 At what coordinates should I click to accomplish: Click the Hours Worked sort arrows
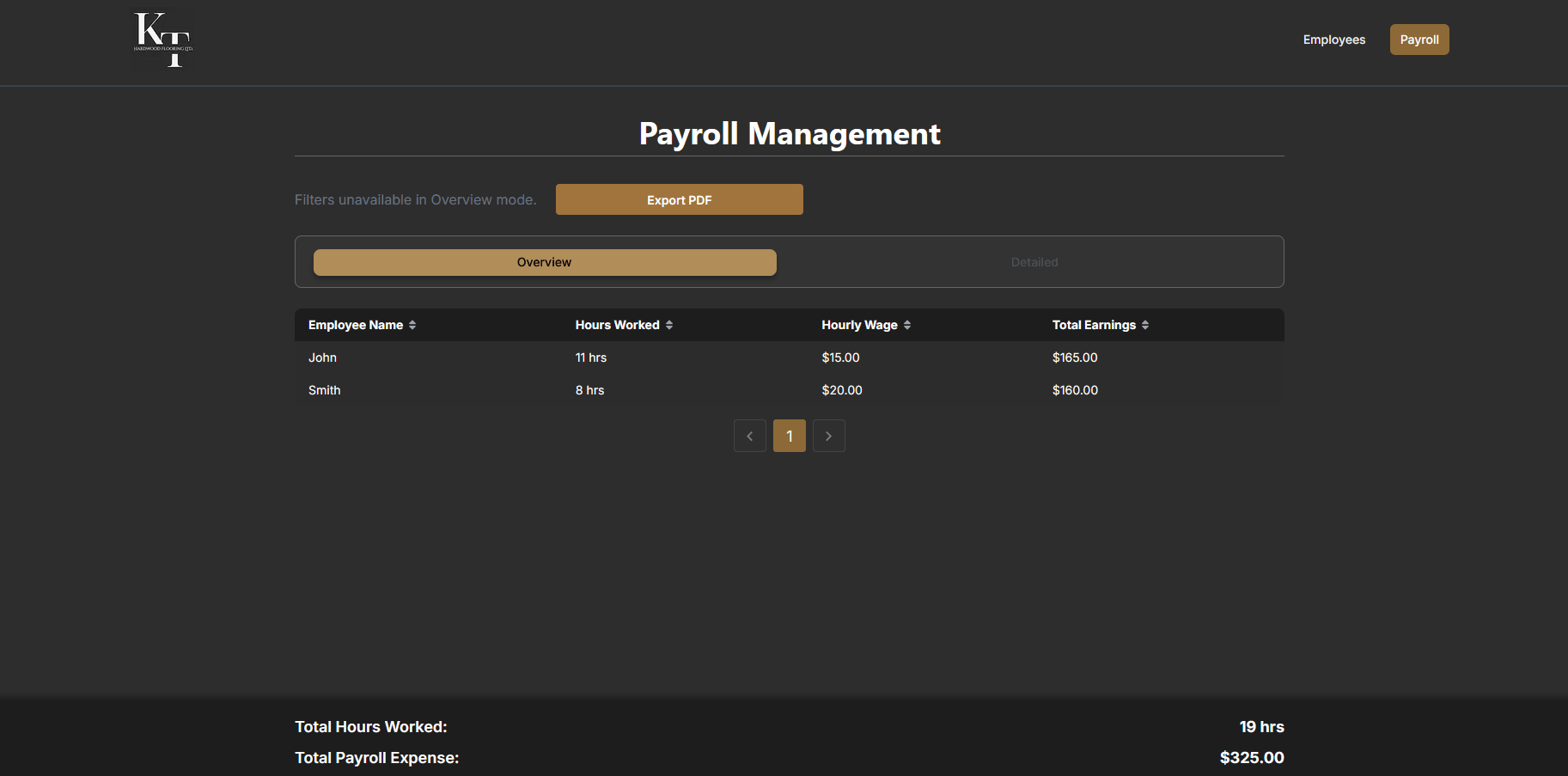point(669,325)
